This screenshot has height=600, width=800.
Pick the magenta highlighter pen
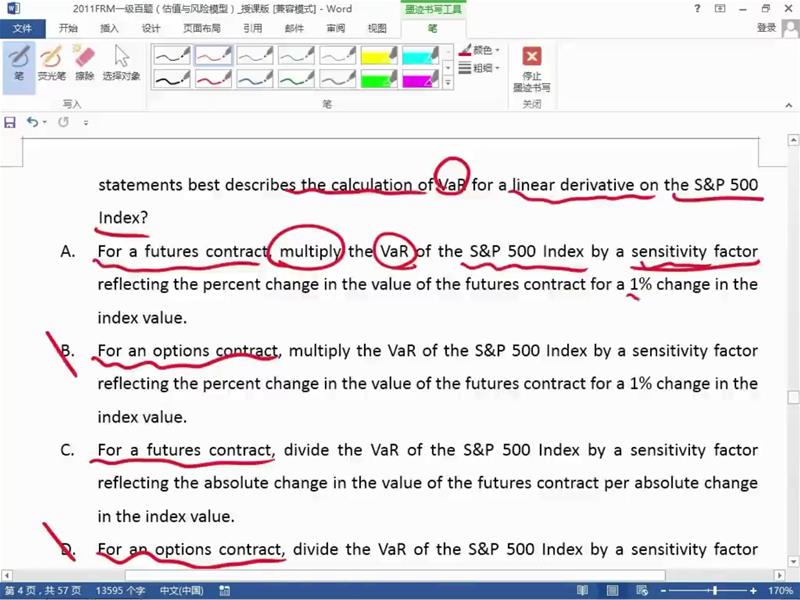420,78
